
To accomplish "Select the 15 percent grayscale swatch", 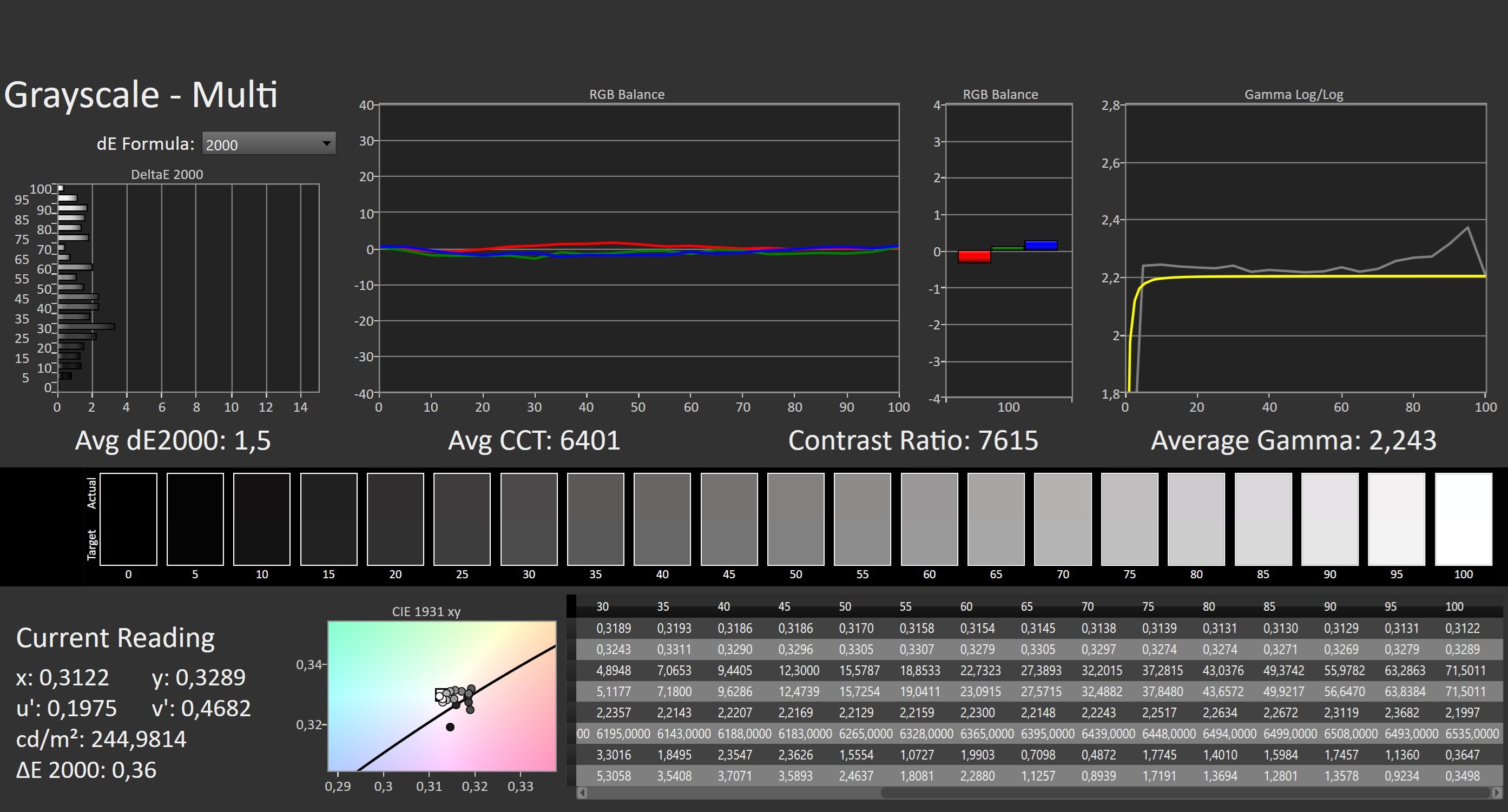I will point(328,519).
